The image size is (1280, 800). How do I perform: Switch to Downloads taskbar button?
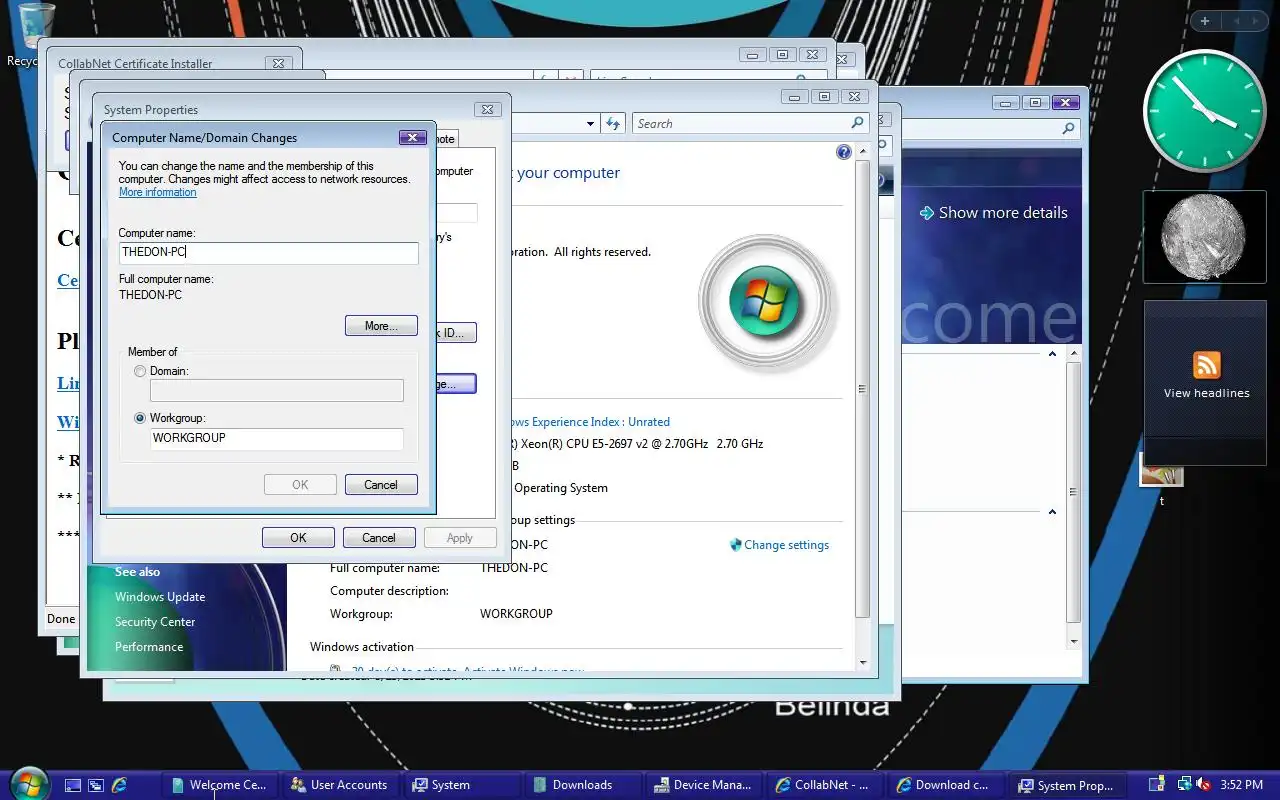tap(582, 785)
